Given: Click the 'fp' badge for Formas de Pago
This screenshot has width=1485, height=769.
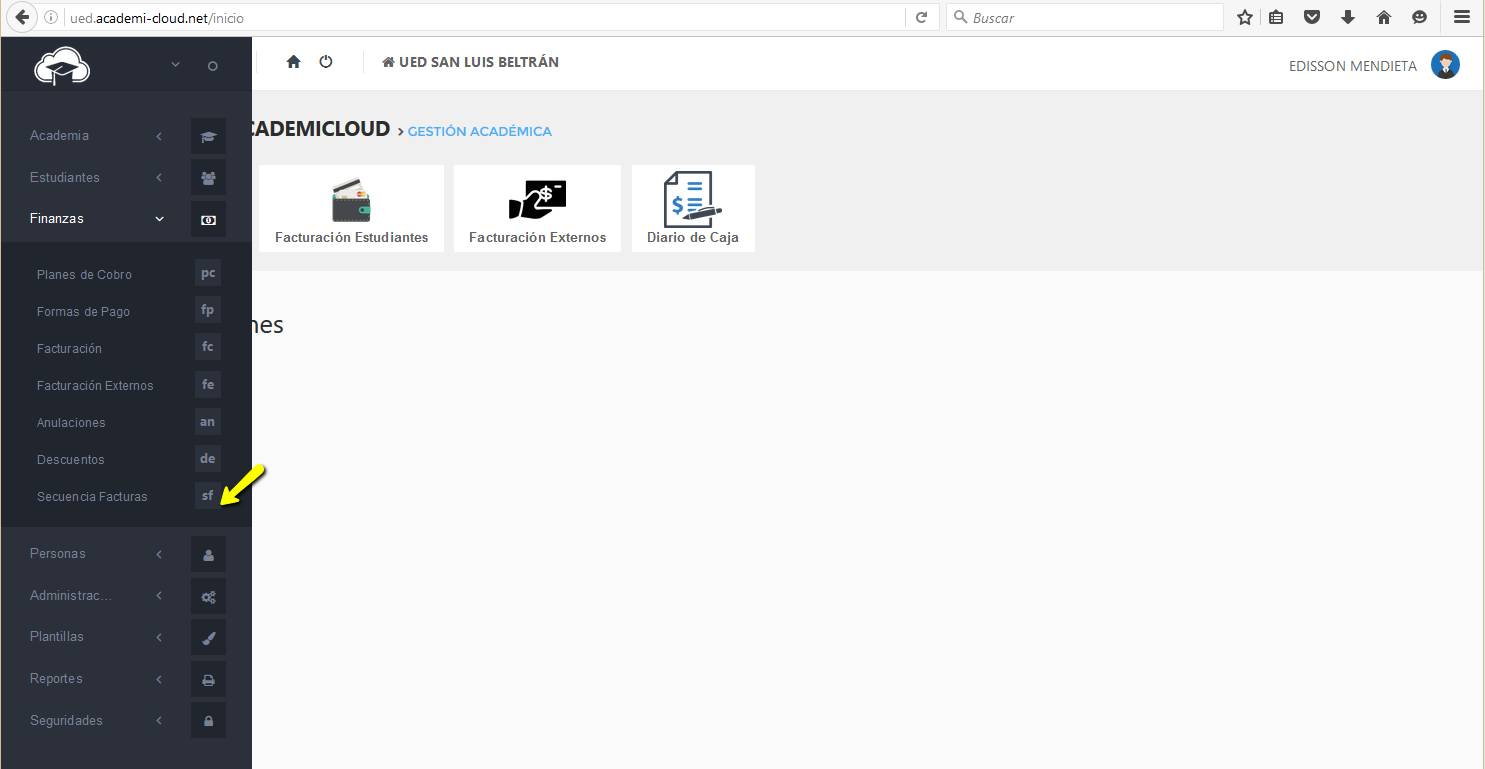Looking at the screenshot, I should [x=208, y=310].
